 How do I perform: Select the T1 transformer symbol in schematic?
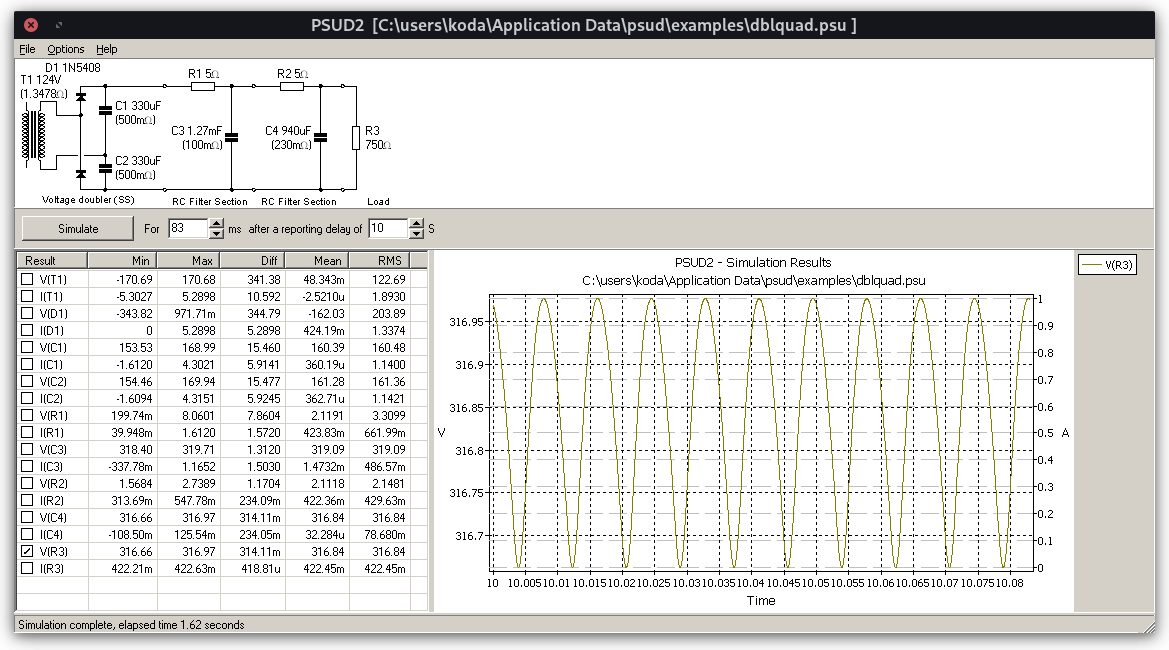[34, 135]
